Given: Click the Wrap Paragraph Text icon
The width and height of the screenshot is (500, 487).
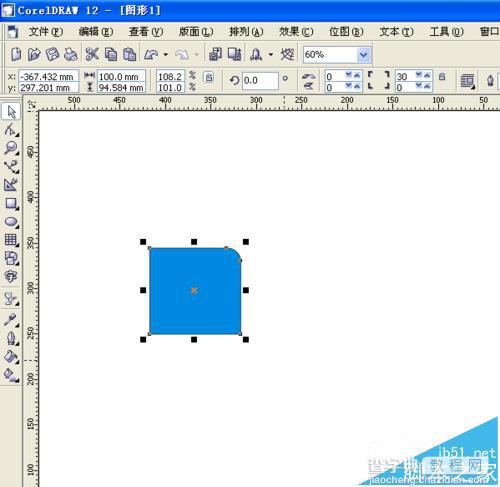Looking at the screenshot, I should [x=467, y=81].
